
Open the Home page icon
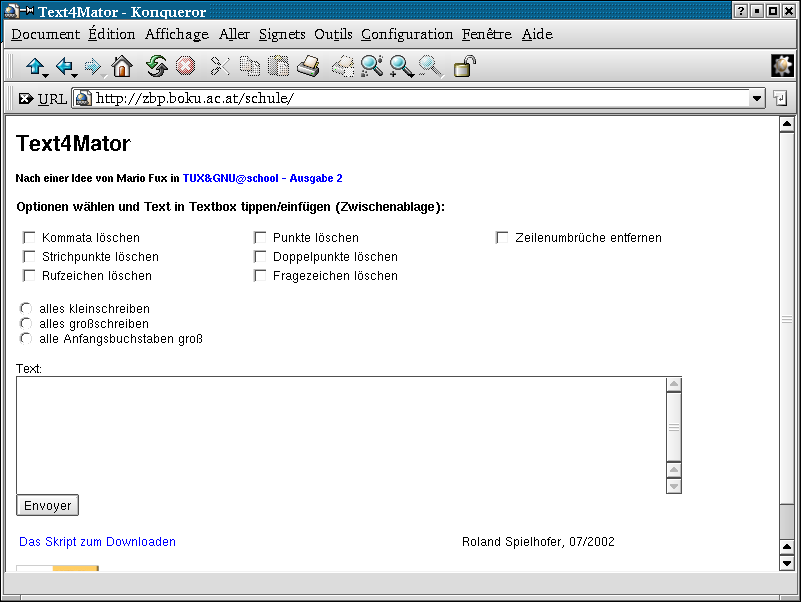coord(122,66)
